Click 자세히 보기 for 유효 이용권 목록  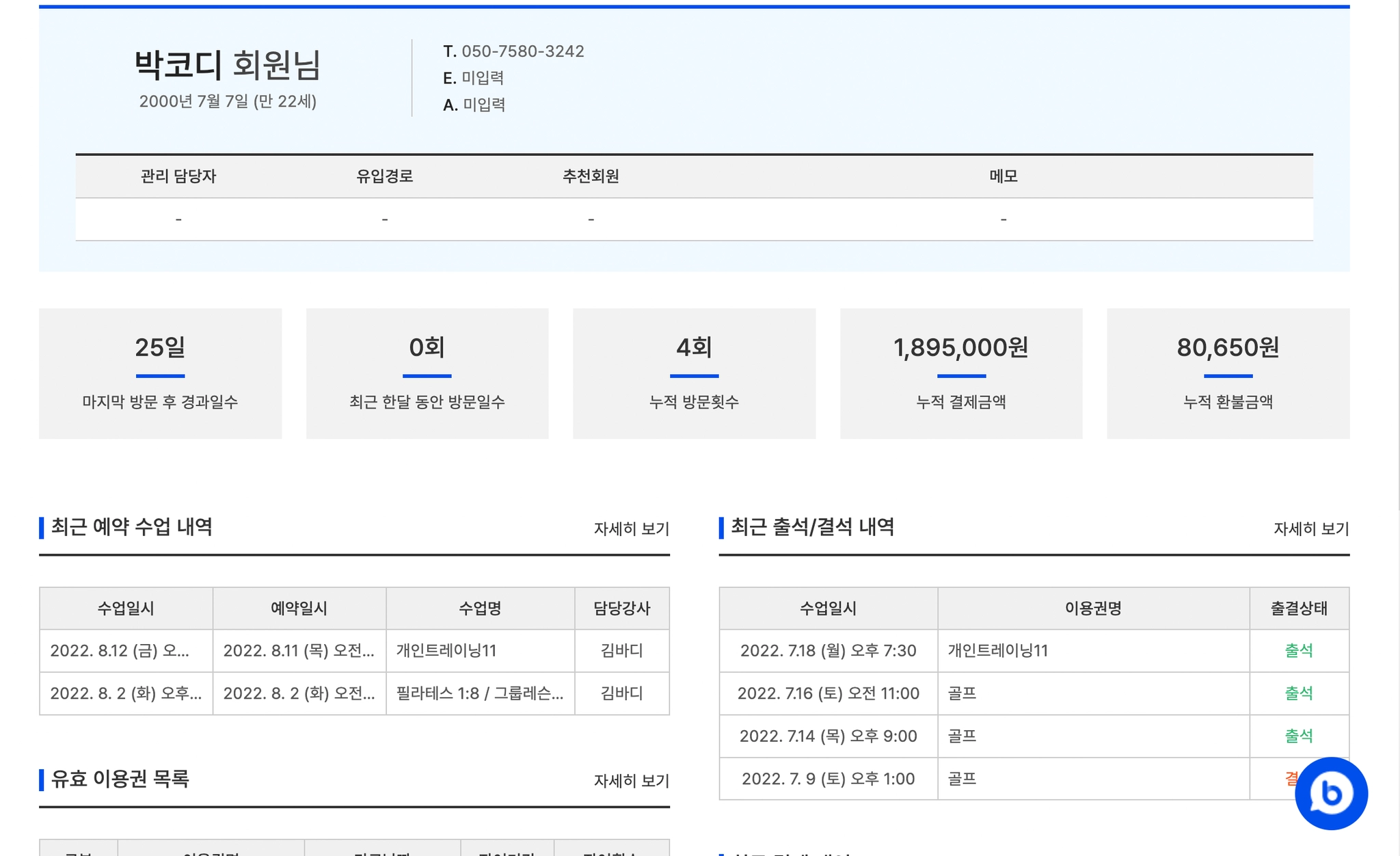631,780
